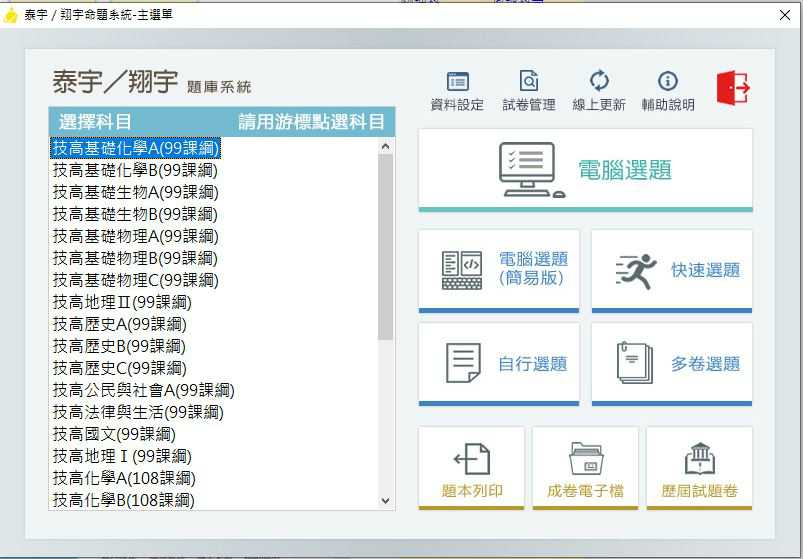Open 自行選題 manual selection tile
Screen dimensions: 803x559
pos(499,364)
